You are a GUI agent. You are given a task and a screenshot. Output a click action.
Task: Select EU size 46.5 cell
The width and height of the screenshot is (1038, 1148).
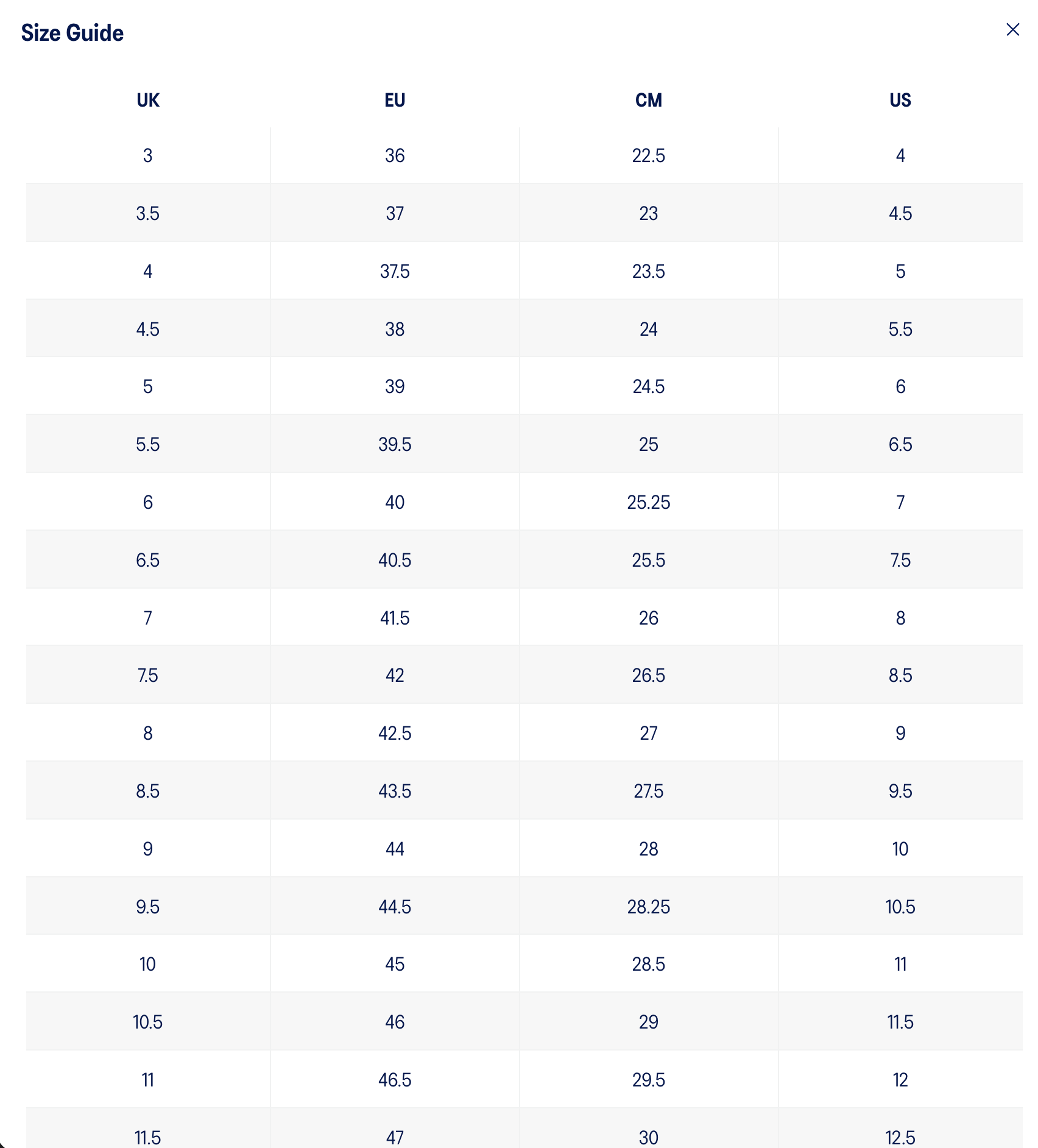[x=395, y=1080]
